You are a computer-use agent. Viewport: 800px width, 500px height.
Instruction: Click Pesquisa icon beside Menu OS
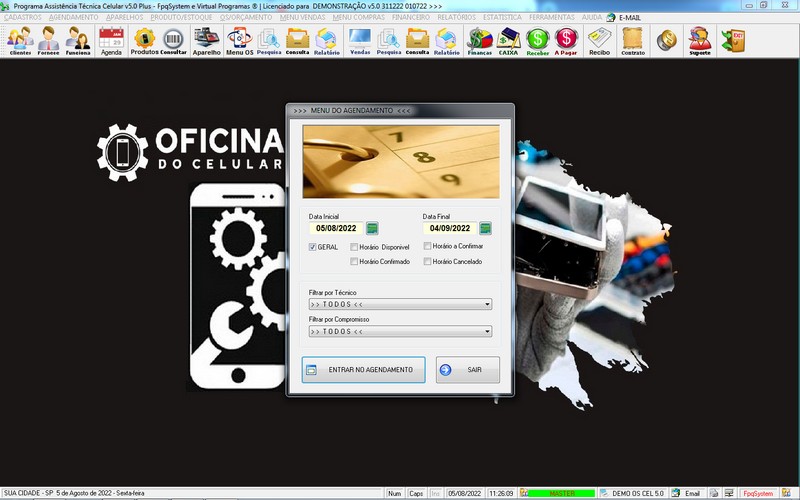(269, 41)
